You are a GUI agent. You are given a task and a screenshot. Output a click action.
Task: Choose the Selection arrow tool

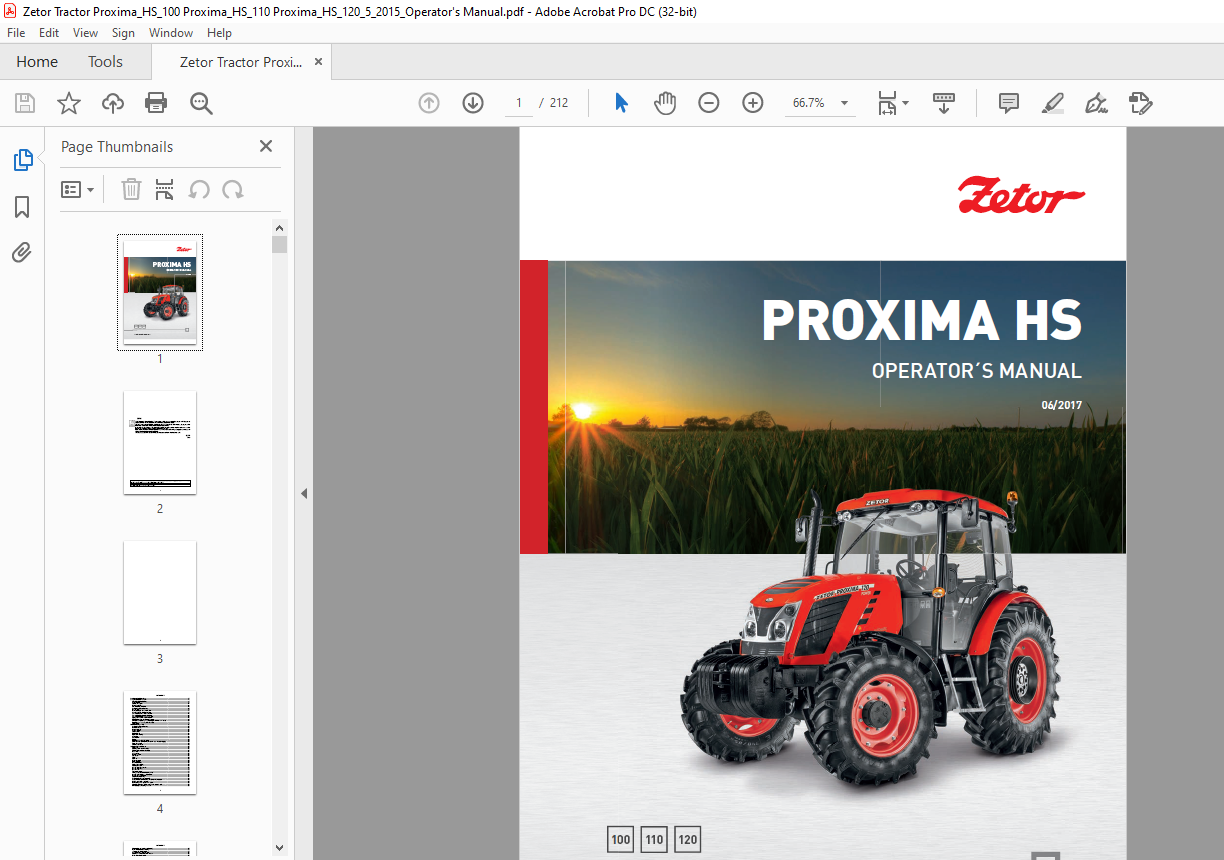tap(621, 103)
